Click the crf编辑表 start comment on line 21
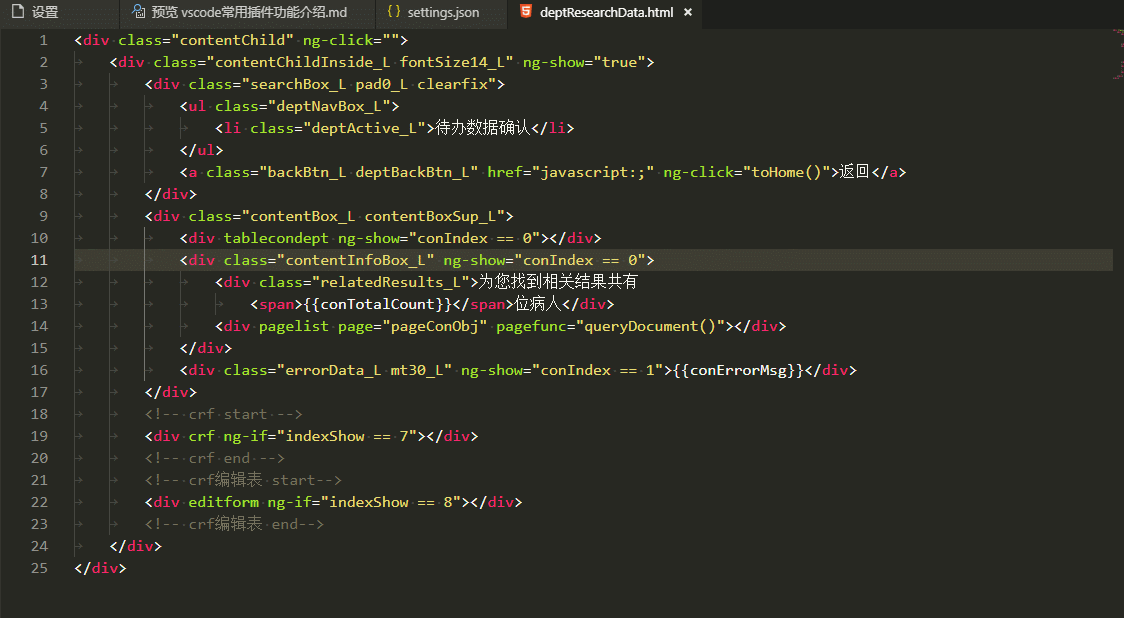 (243, 480)
